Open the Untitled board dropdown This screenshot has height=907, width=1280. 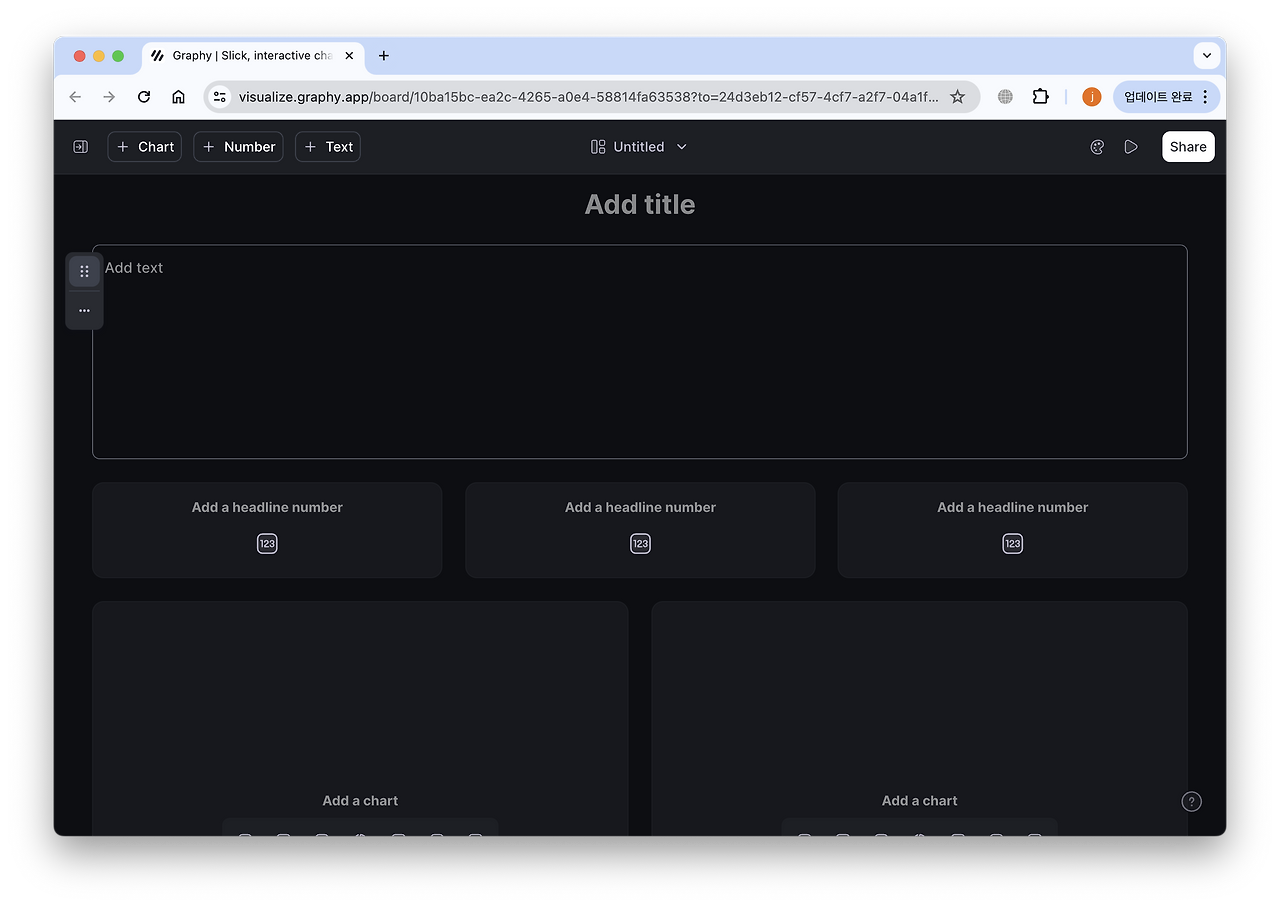pyautogui.click(x=639, y=147)
